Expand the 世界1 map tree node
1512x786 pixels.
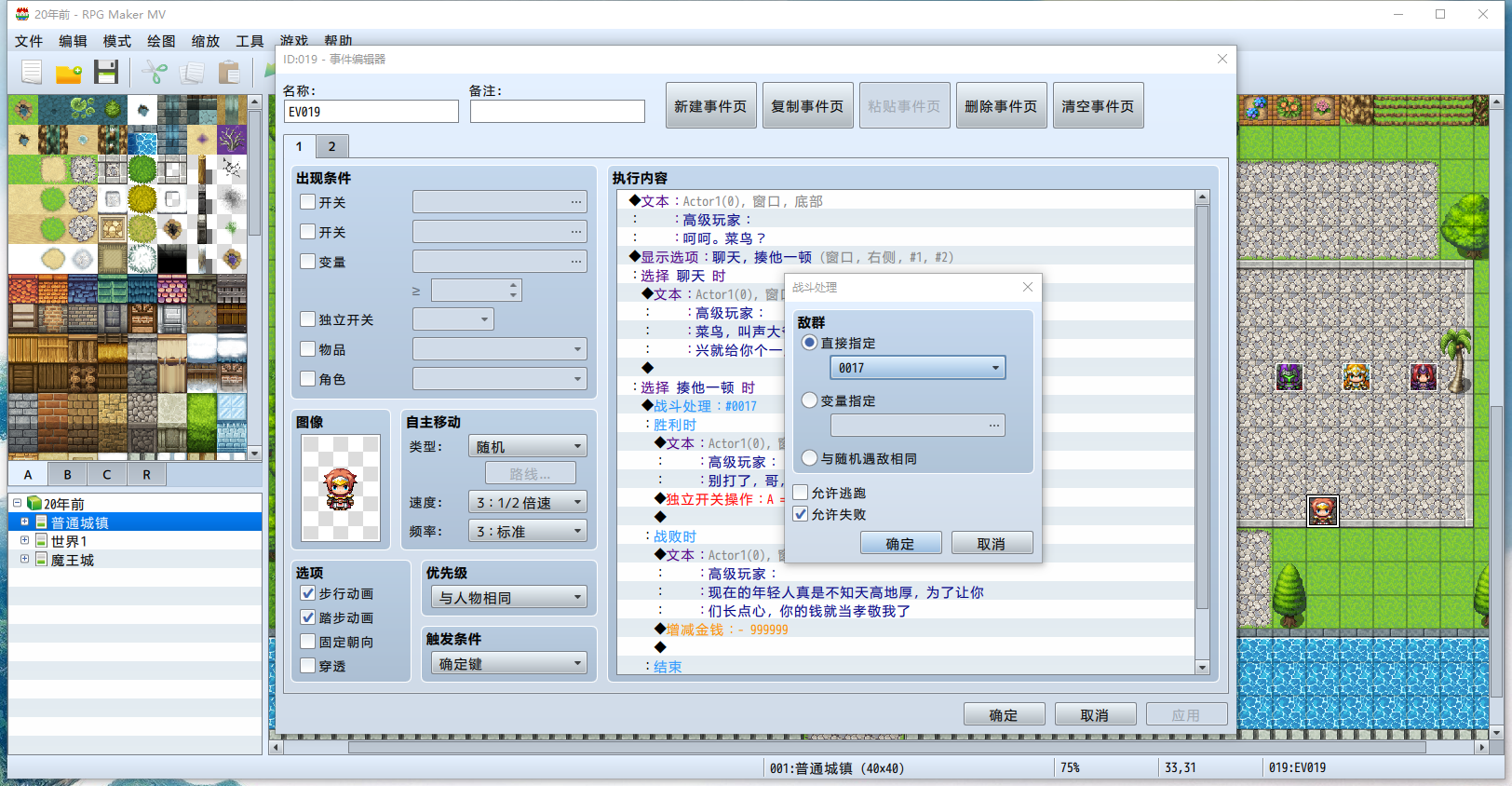(x=24, y=540)
